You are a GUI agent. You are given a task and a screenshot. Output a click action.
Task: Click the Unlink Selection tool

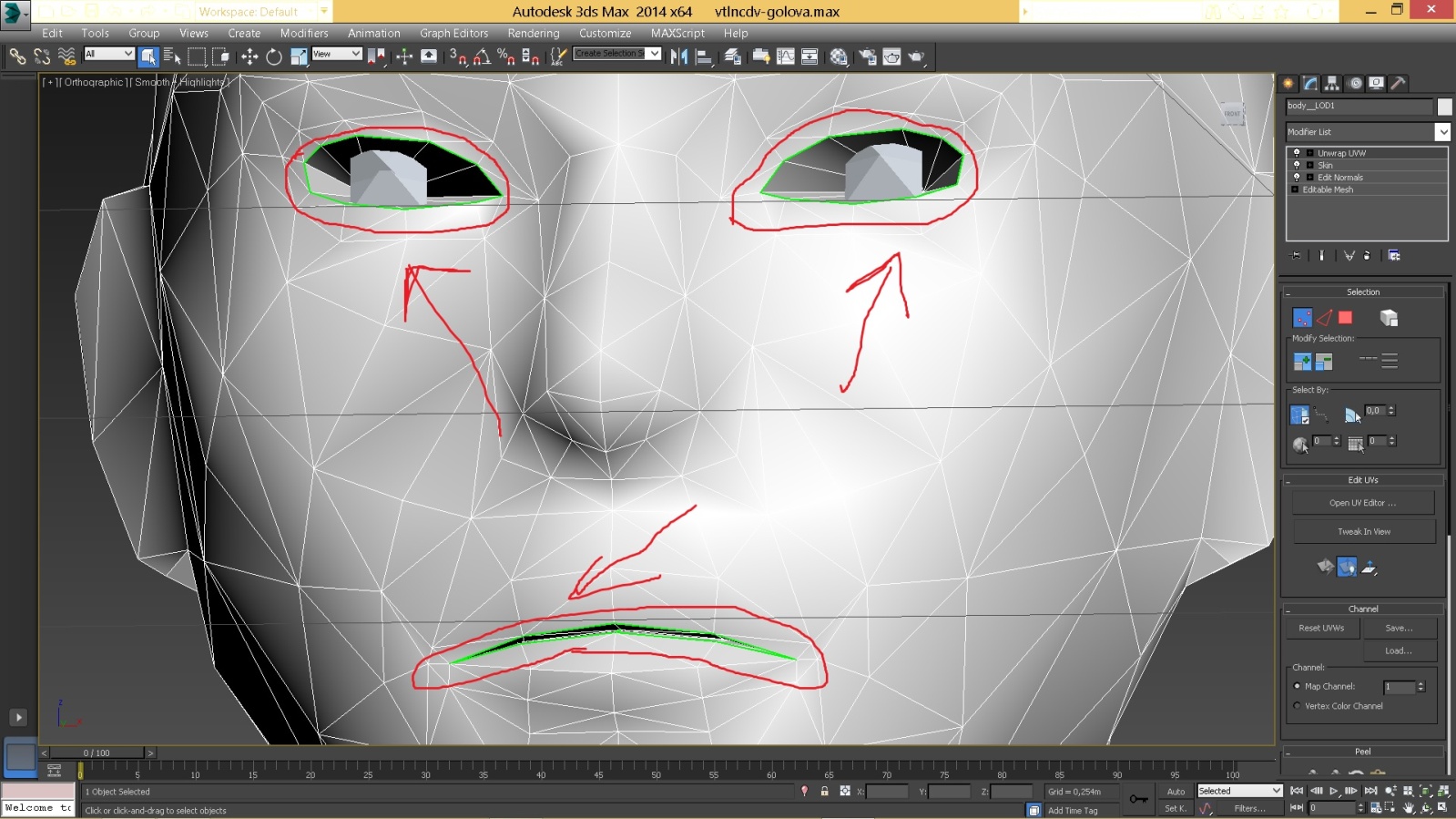(42, 56)
